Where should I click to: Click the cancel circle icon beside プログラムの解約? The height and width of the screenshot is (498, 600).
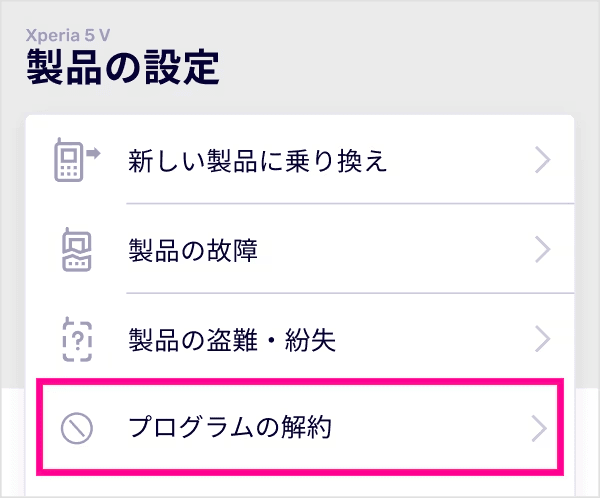(x=76, y=428)
